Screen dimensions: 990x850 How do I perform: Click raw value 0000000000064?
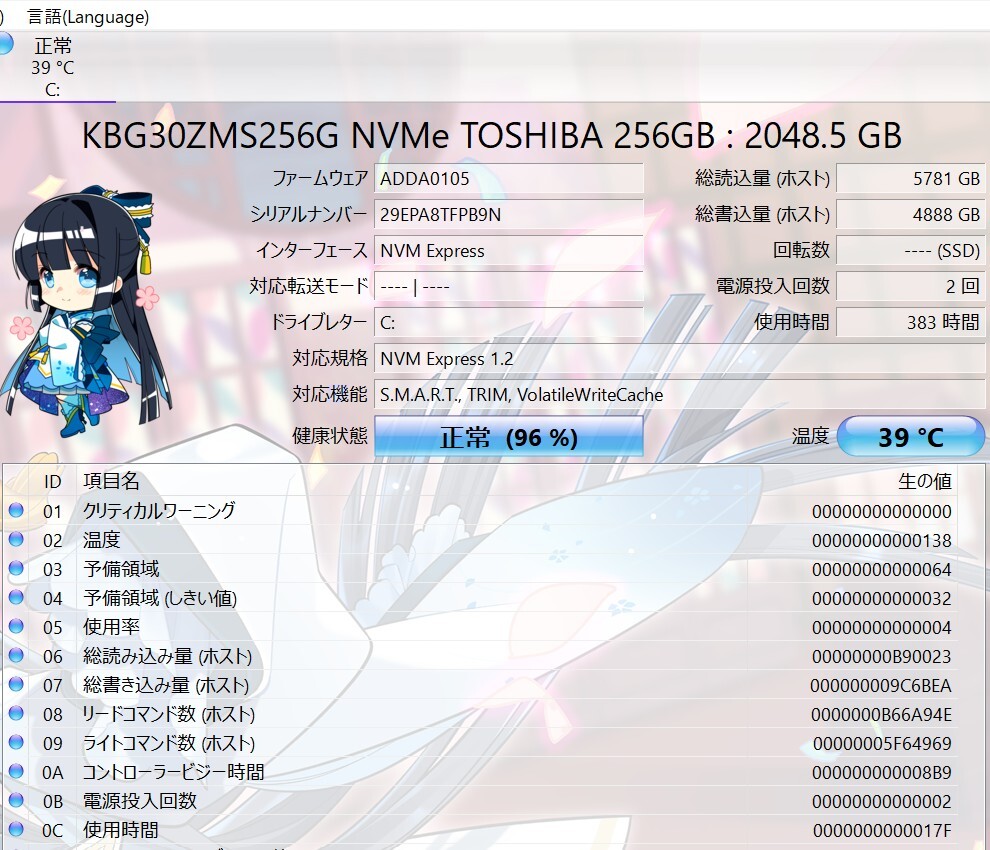[x=881, y=570]
